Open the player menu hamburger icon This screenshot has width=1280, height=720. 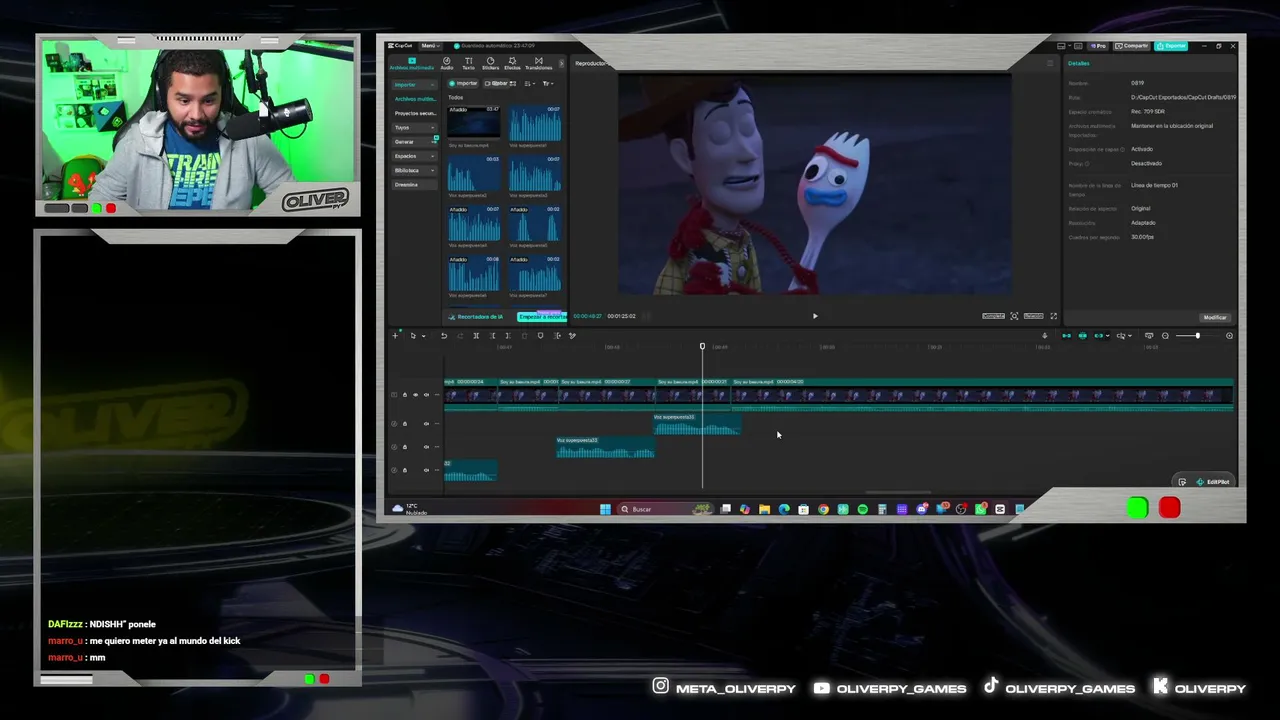point(1050,63)
